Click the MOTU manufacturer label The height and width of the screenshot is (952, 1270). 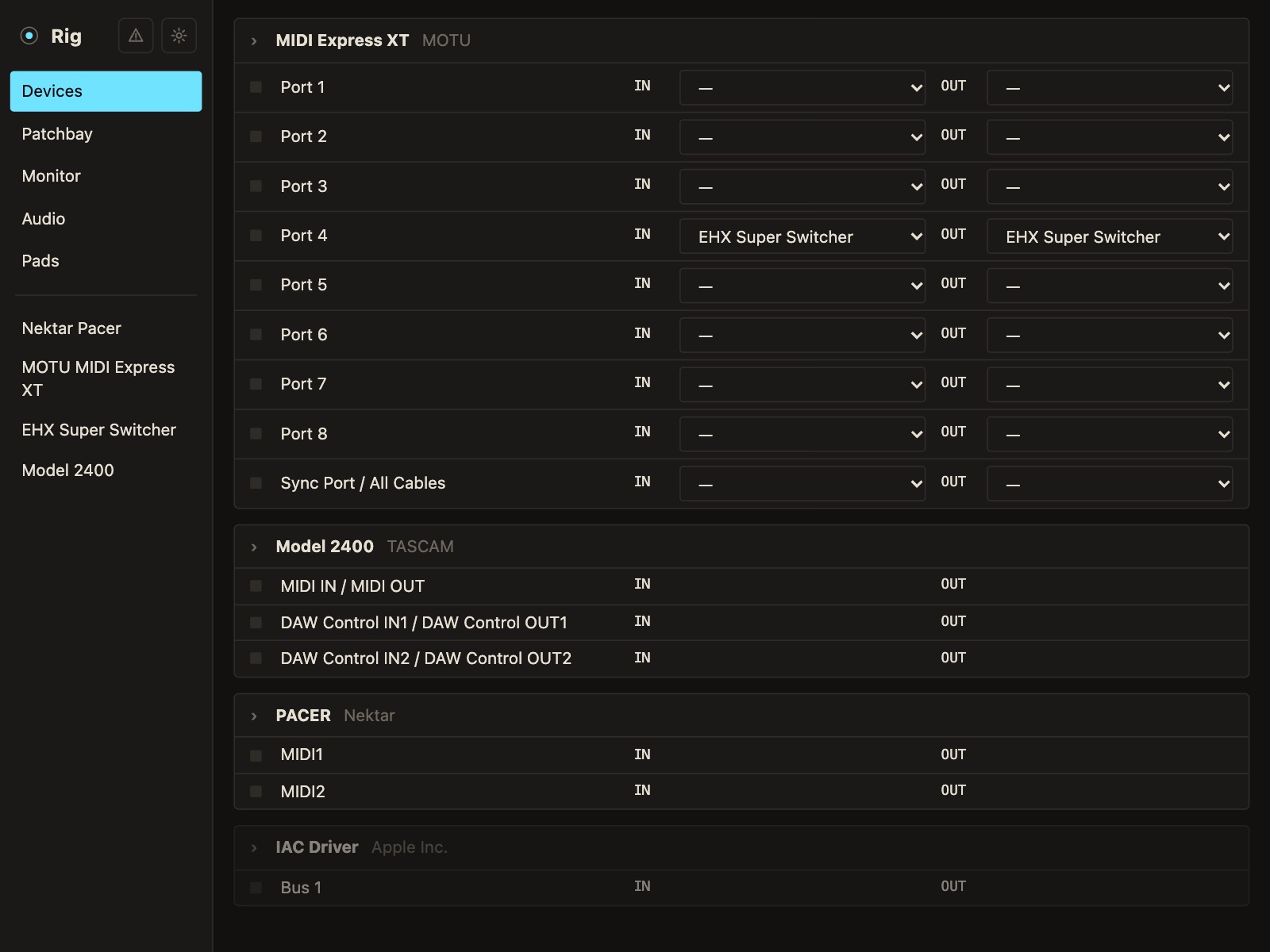pyautogui.click(x=446, y=40)
